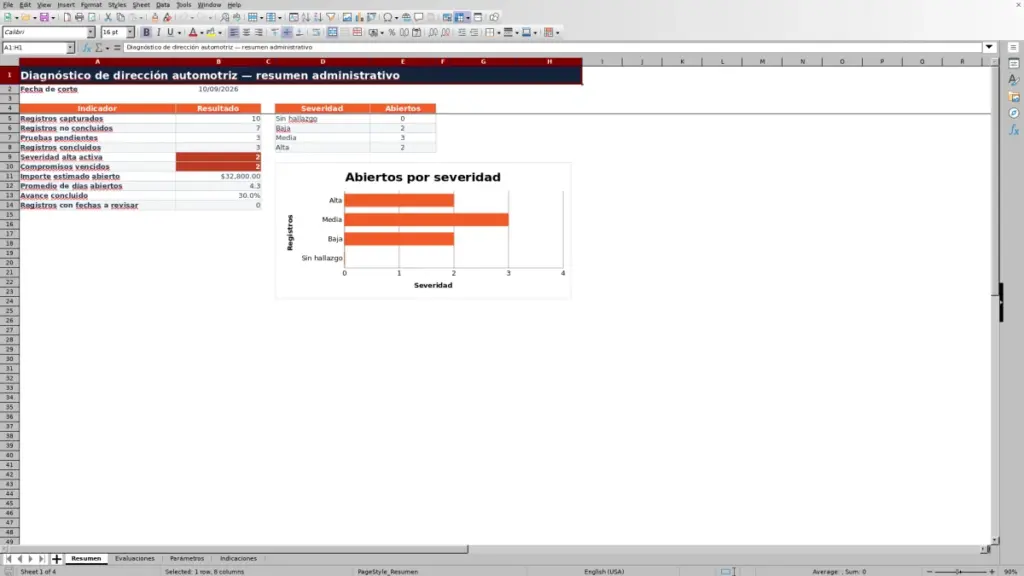Expand the formula bar arrow

click(x=989, y=47)
